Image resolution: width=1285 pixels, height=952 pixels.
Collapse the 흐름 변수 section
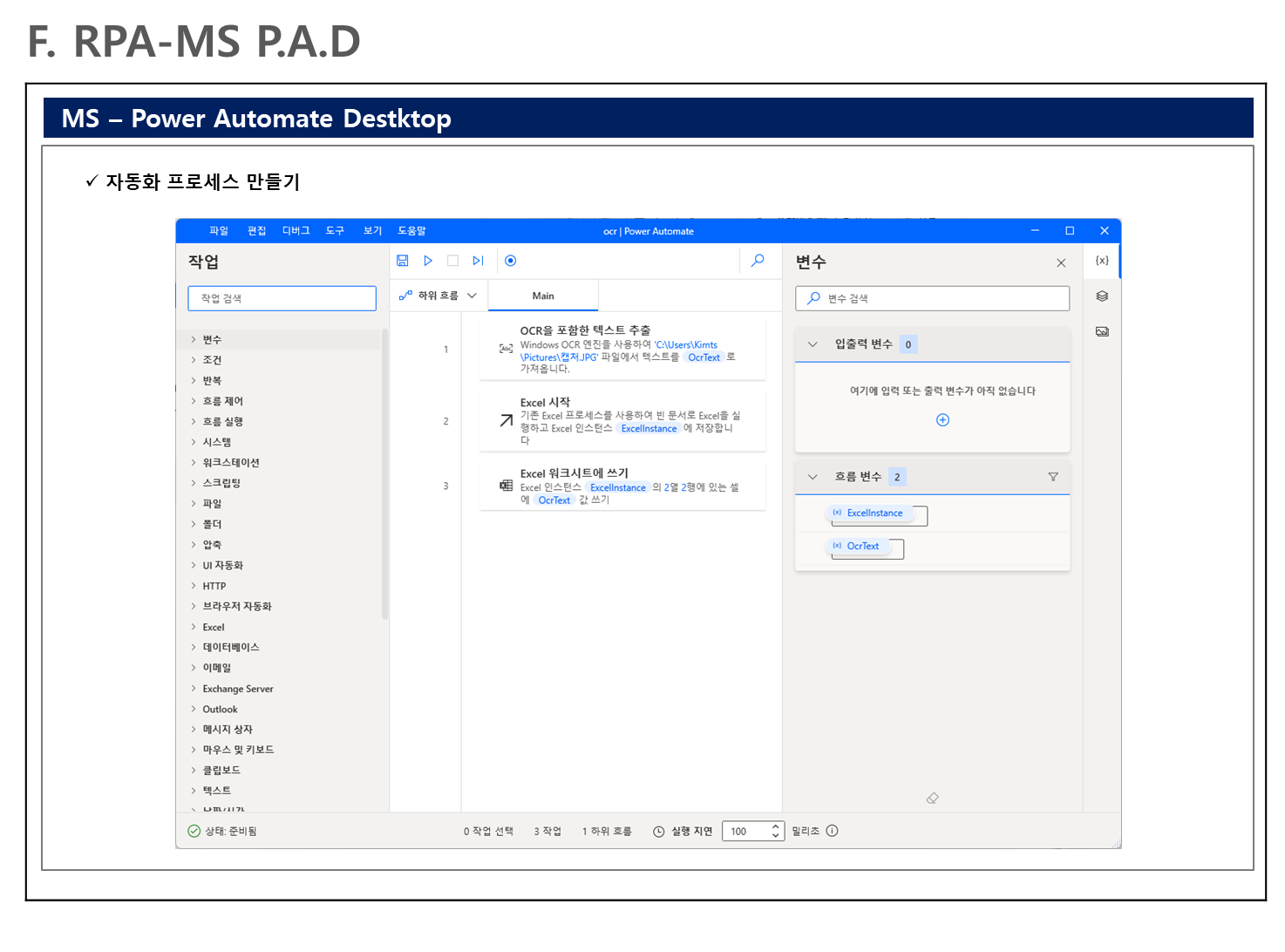click(812, 477)
